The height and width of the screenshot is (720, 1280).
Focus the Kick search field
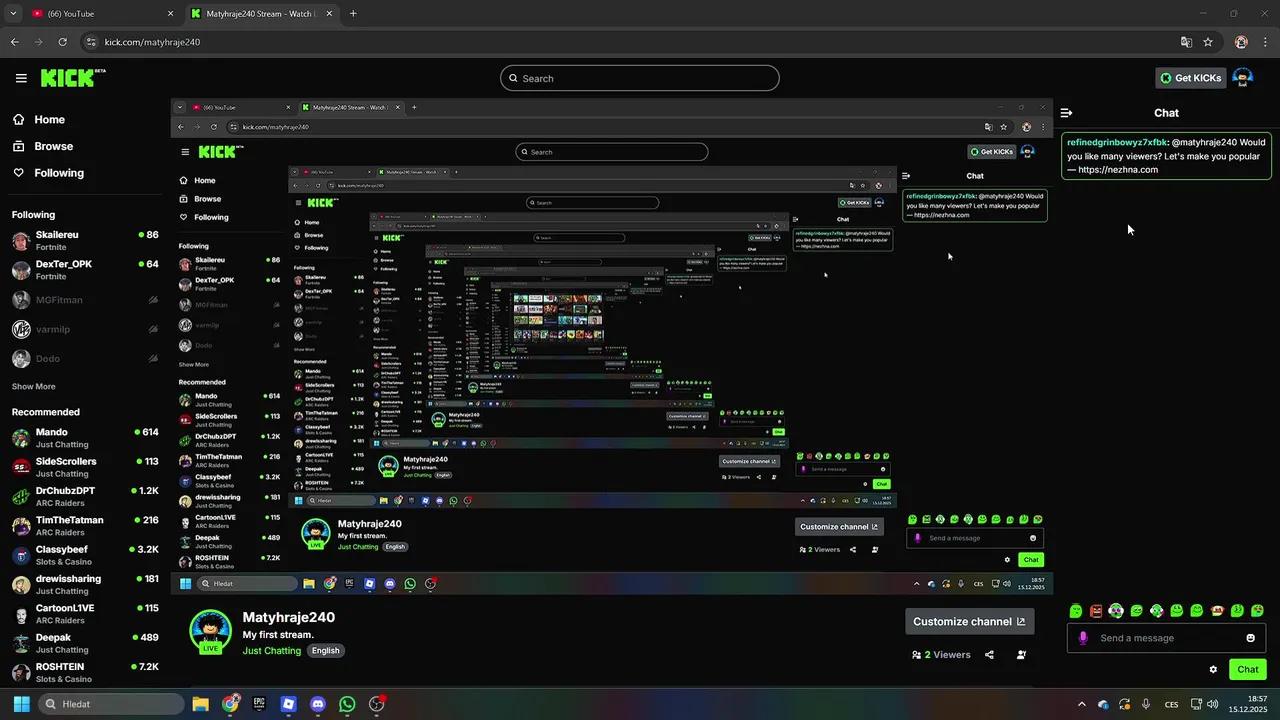(x=640, y=78)
